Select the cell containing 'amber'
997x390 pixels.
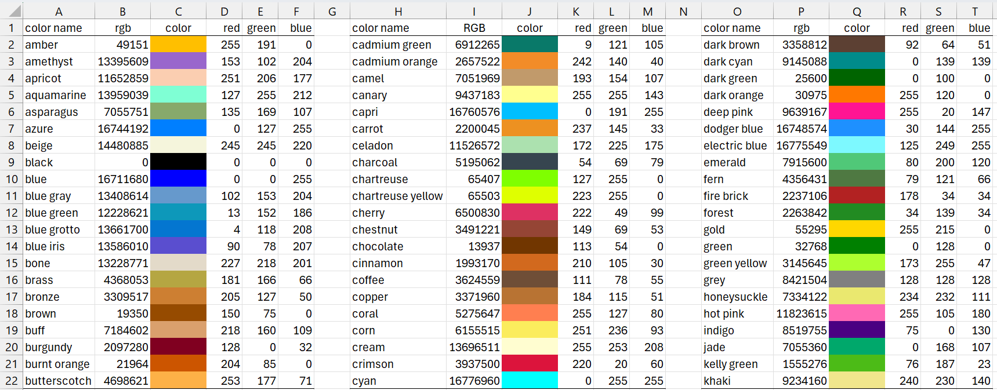58,45
